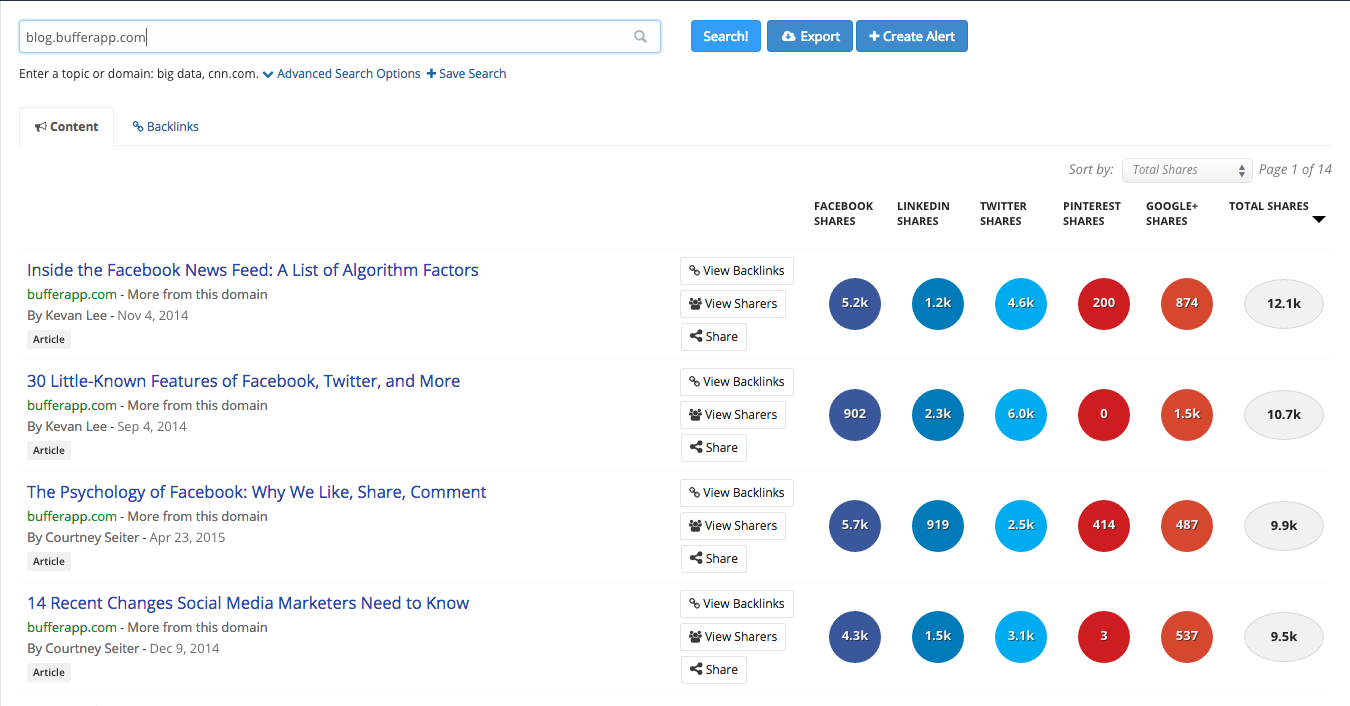This screenshot has width=1350, height=706.
Task: View Sharers for 30 Little-Known Features article
Action: (x=733, y=415)
